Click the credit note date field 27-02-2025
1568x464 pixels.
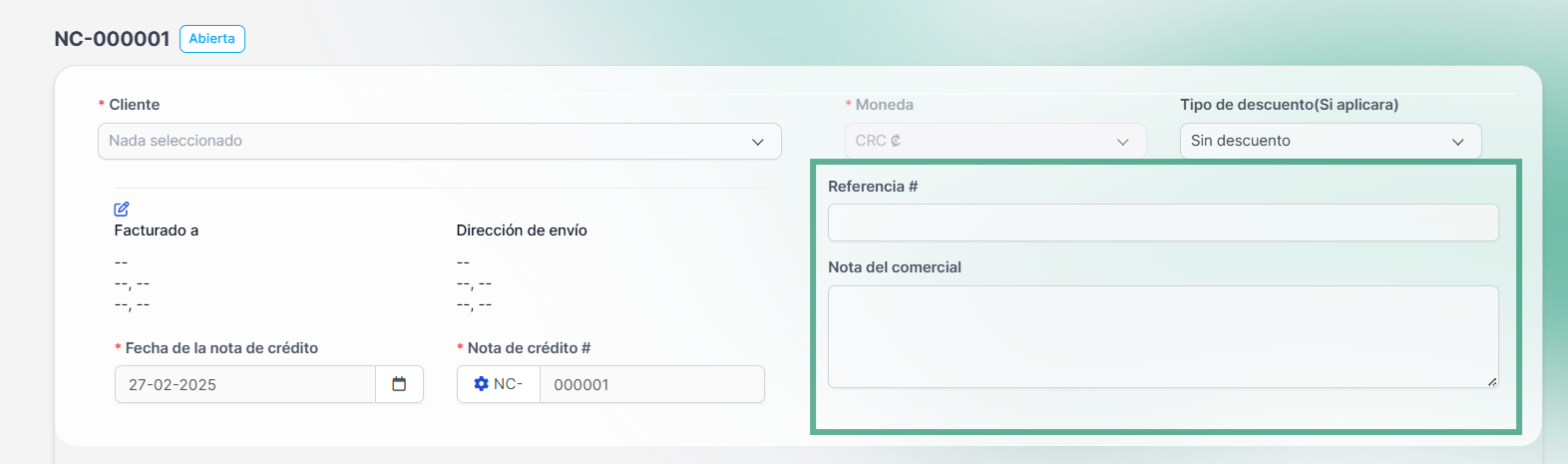245,384
